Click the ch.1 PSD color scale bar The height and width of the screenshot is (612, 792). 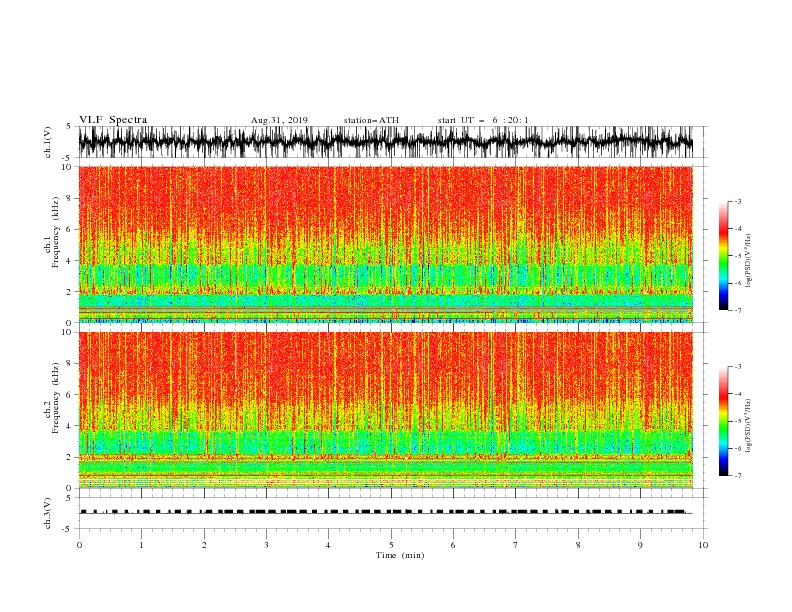(x=723, y=256)
